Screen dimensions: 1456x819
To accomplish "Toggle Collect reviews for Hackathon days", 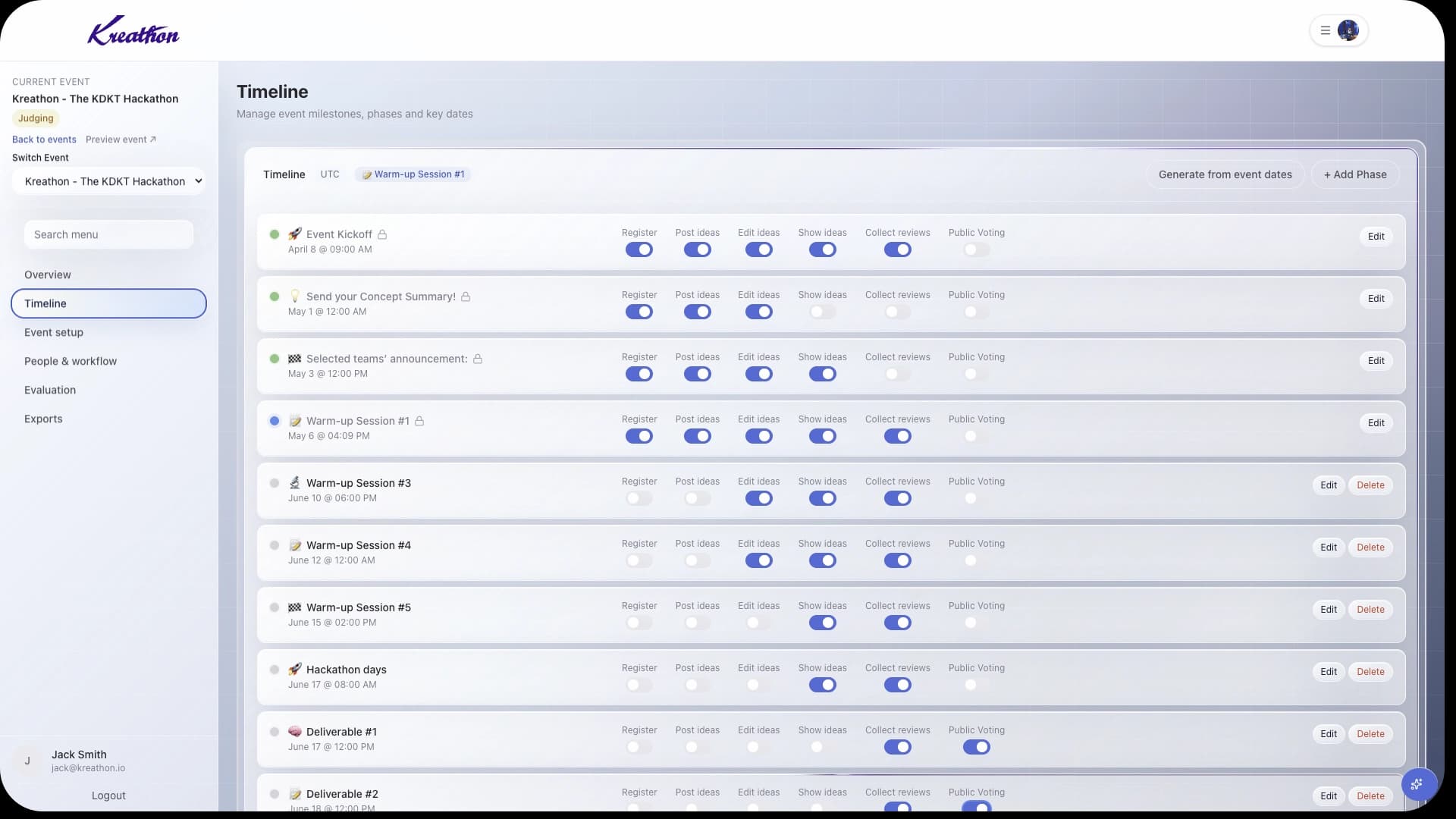I will 898,685.
